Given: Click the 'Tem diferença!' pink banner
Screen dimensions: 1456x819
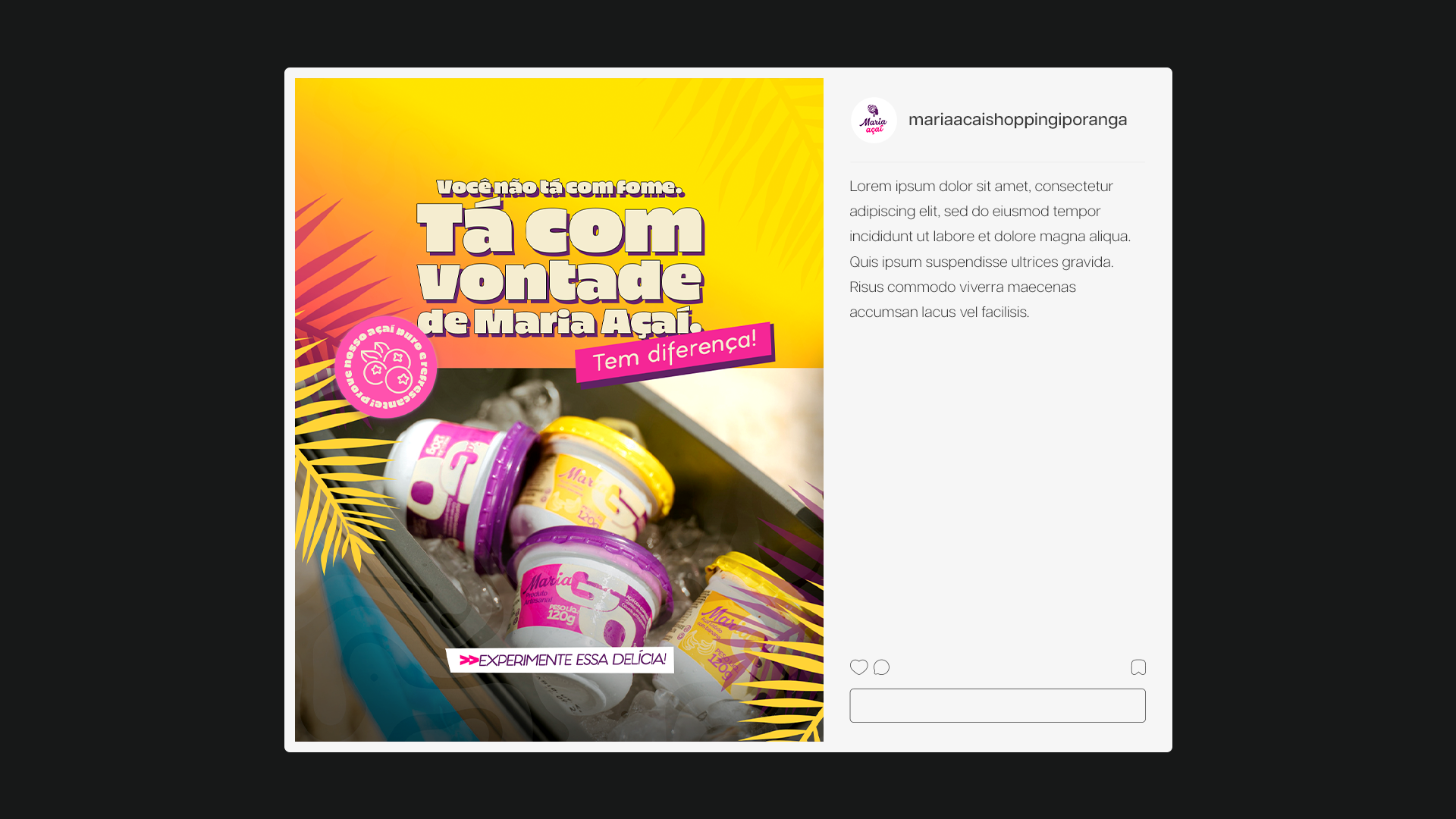Looking at the screenshot, I should click(674, 353).
